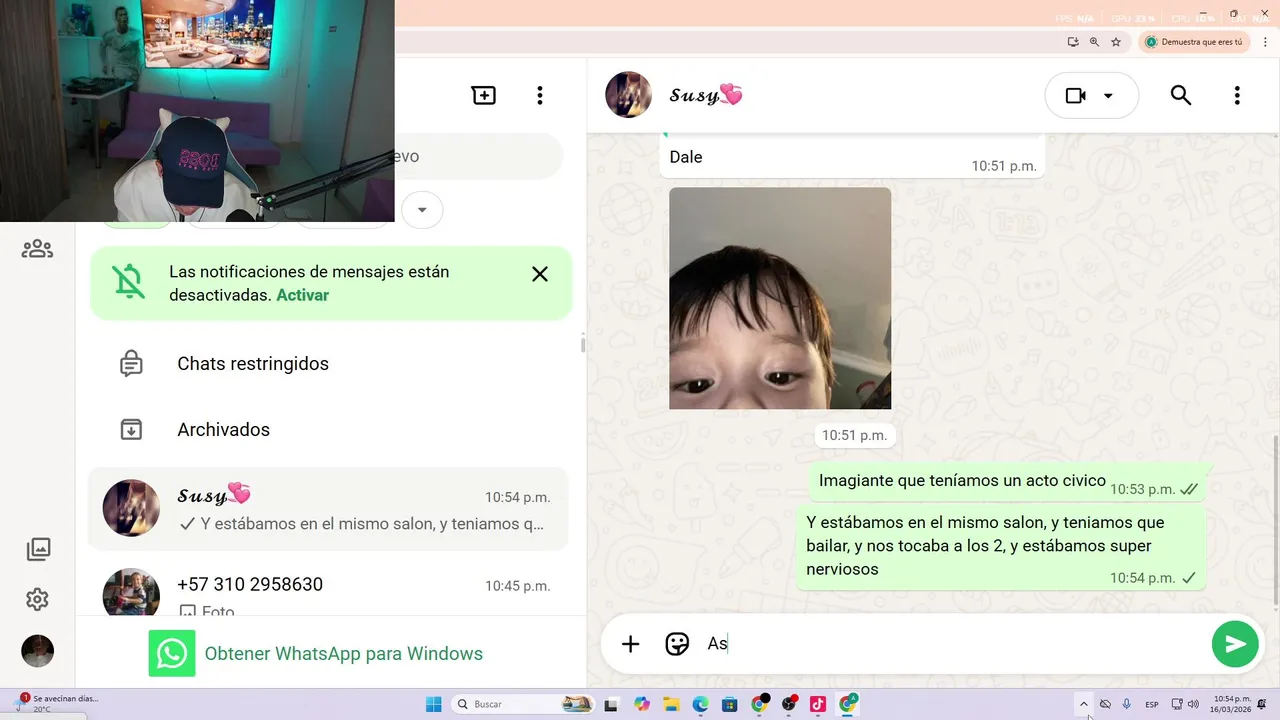Click the Chrome zoom magnifier icon
Image resolution: width=1280 pixels, height=720 pixels.
(x=1094, y=42)
